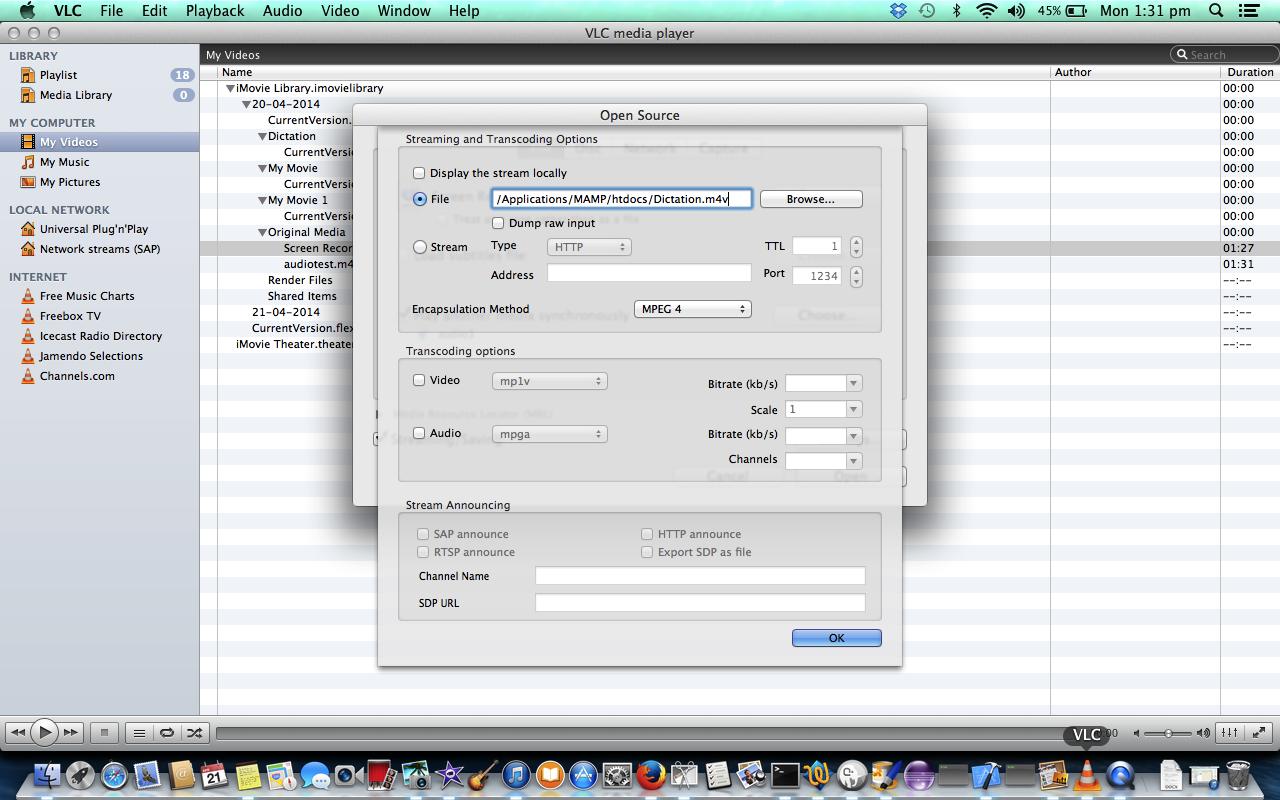Open the Window menu
The height and width of the screenshot is (800, 1280).
tap(404, 11)
